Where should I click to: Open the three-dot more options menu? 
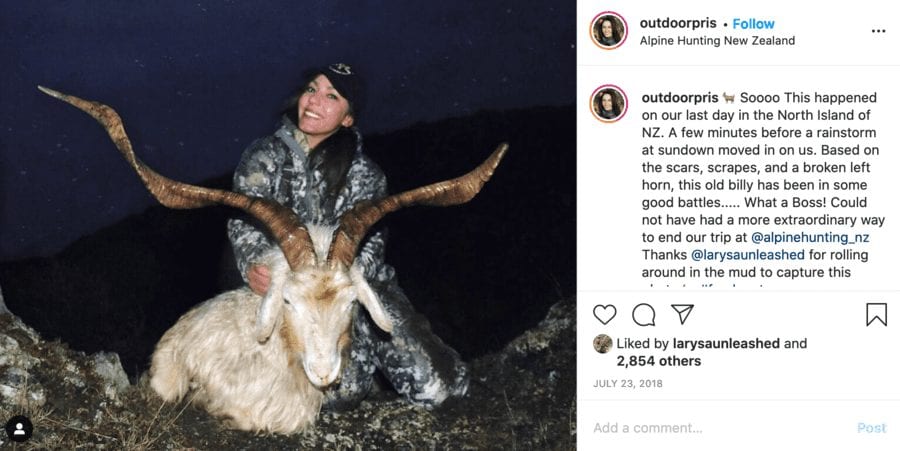878,31
